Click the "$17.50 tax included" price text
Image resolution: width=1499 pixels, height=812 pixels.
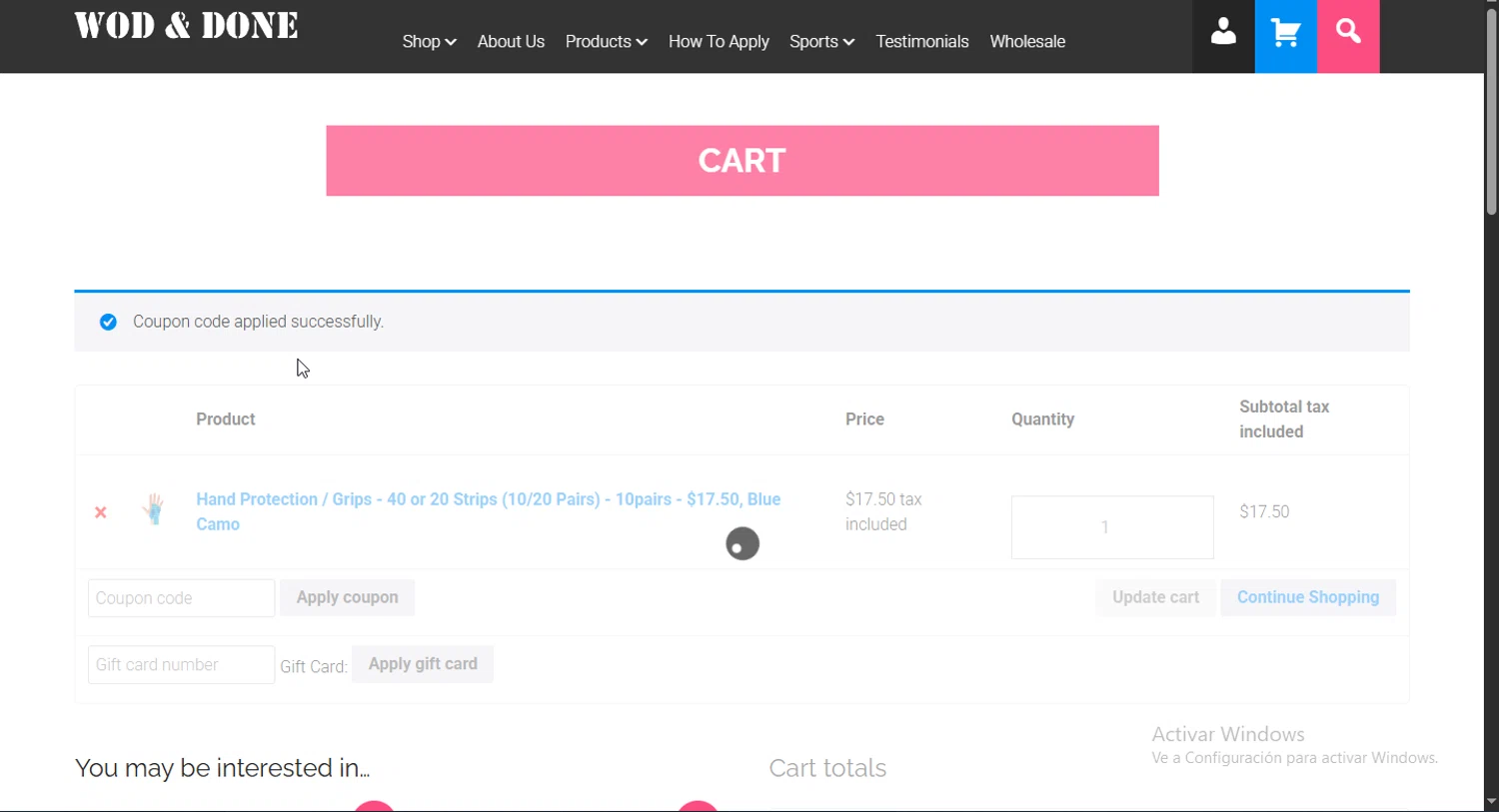pyautogui.click(x=883, y=511)
